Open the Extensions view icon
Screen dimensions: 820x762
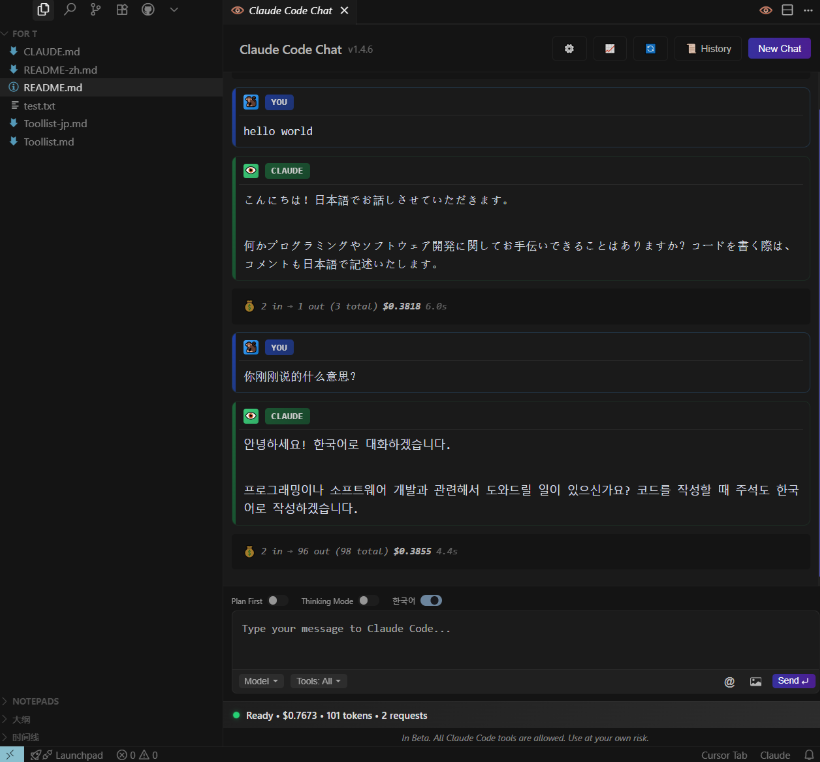point(122,9)
